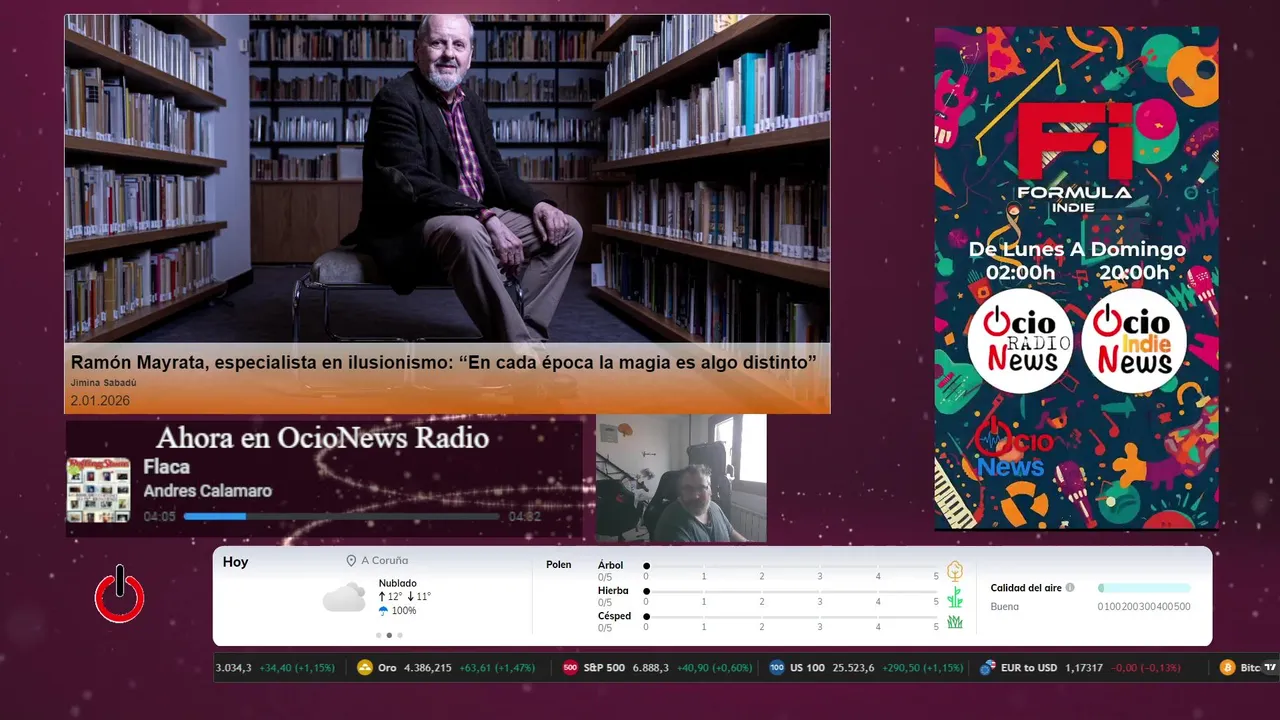Click the Ocio Indie News round logo
The height and width of the screenshot is (720, 1280).
[x=1134, y=341]
